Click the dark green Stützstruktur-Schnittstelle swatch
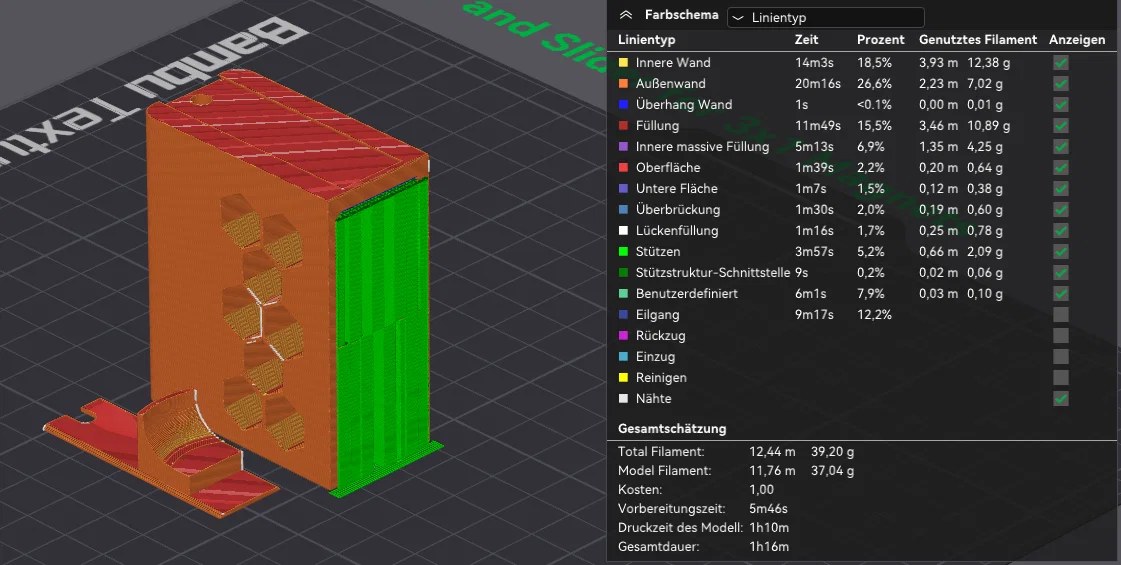Image resolution: width=1121 pixels, height=565 pixels. click(x=623, y=272)
